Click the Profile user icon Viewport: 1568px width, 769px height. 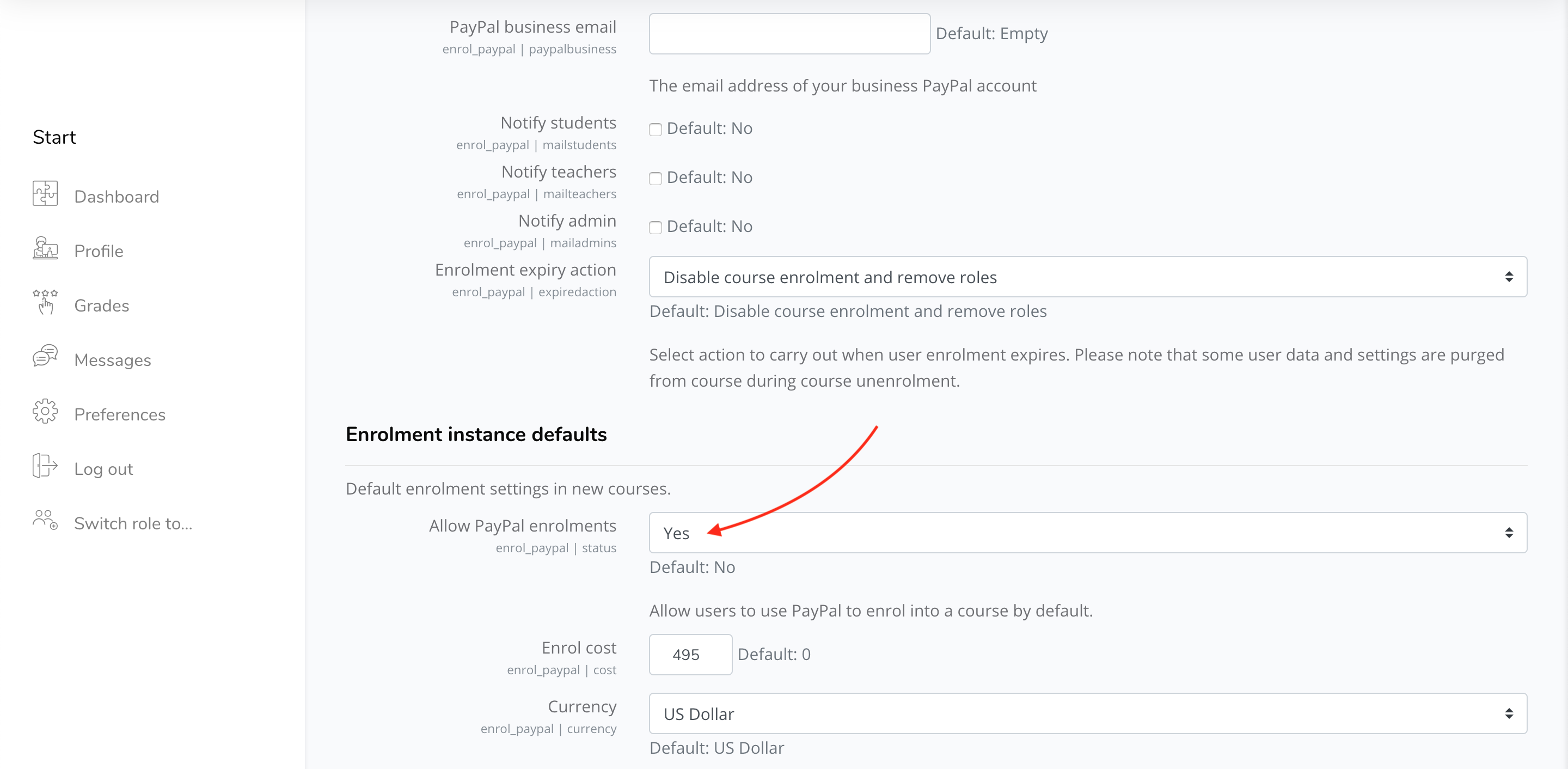[45, 248]
